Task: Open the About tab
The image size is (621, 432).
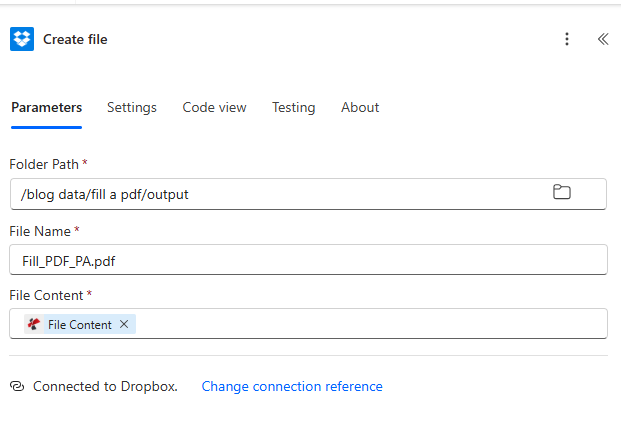Action: coord(360,107)
